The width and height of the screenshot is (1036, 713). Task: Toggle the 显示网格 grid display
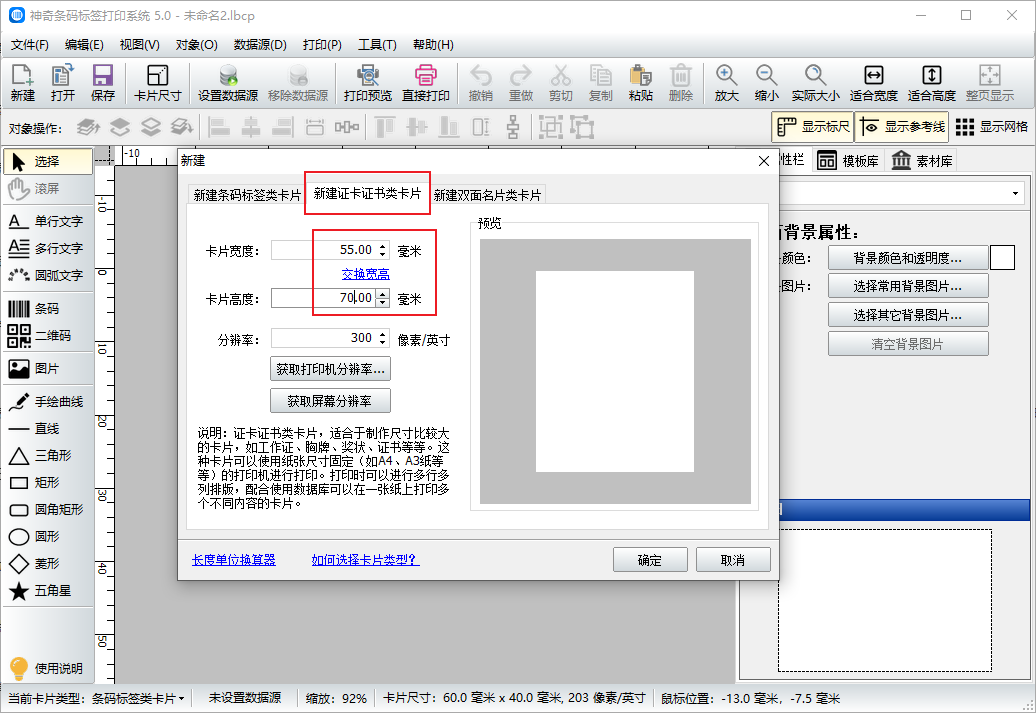[991, 127]
